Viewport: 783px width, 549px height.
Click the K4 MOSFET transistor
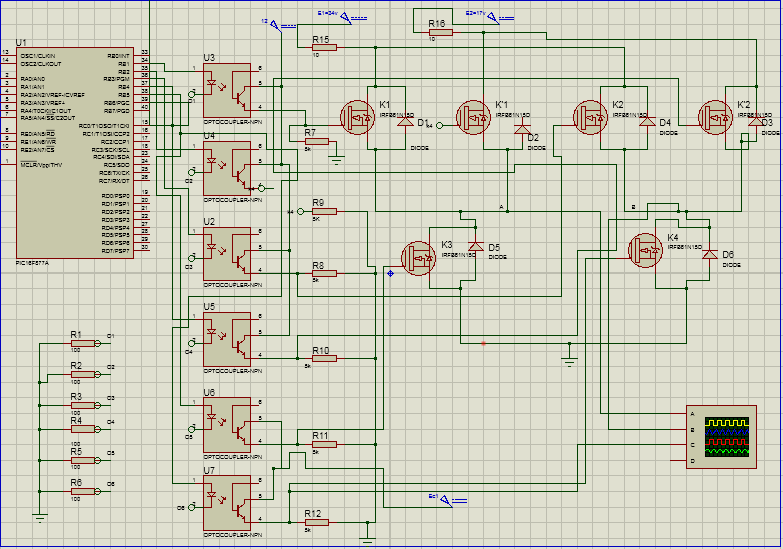643,250
